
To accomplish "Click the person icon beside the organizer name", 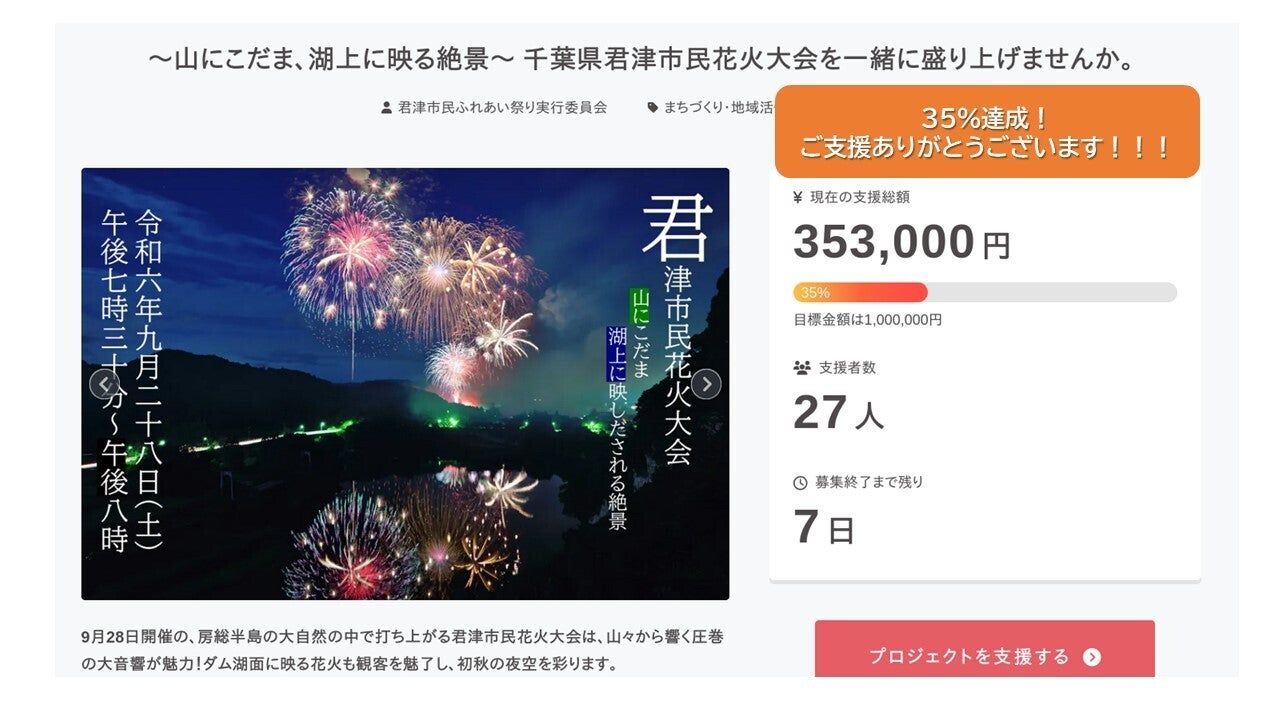I will point(387,108).
